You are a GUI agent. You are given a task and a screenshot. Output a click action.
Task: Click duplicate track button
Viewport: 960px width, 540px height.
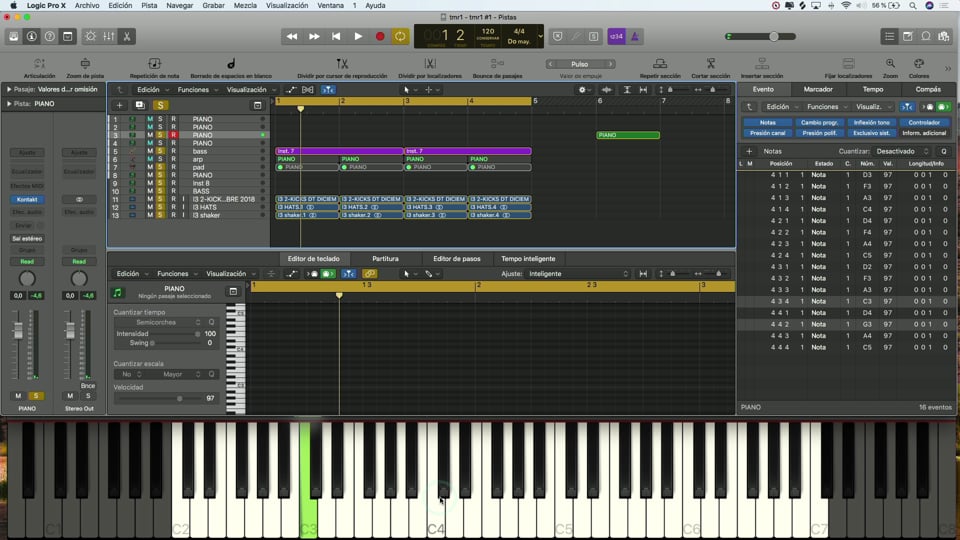pos(140,105)
